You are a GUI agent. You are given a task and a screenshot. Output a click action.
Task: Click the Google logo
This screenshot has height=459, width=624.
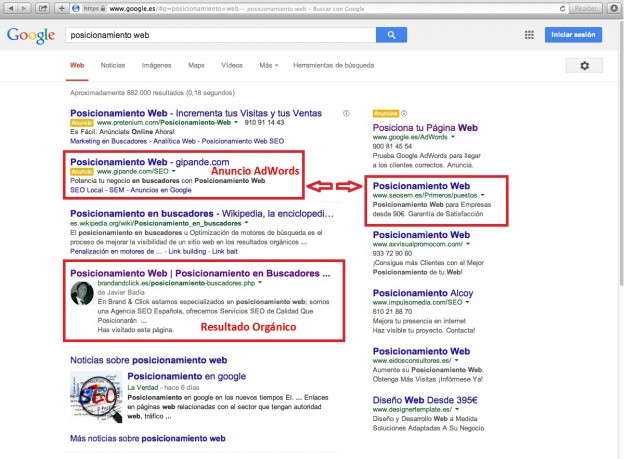pyautogui.click(x=31, y=36)
